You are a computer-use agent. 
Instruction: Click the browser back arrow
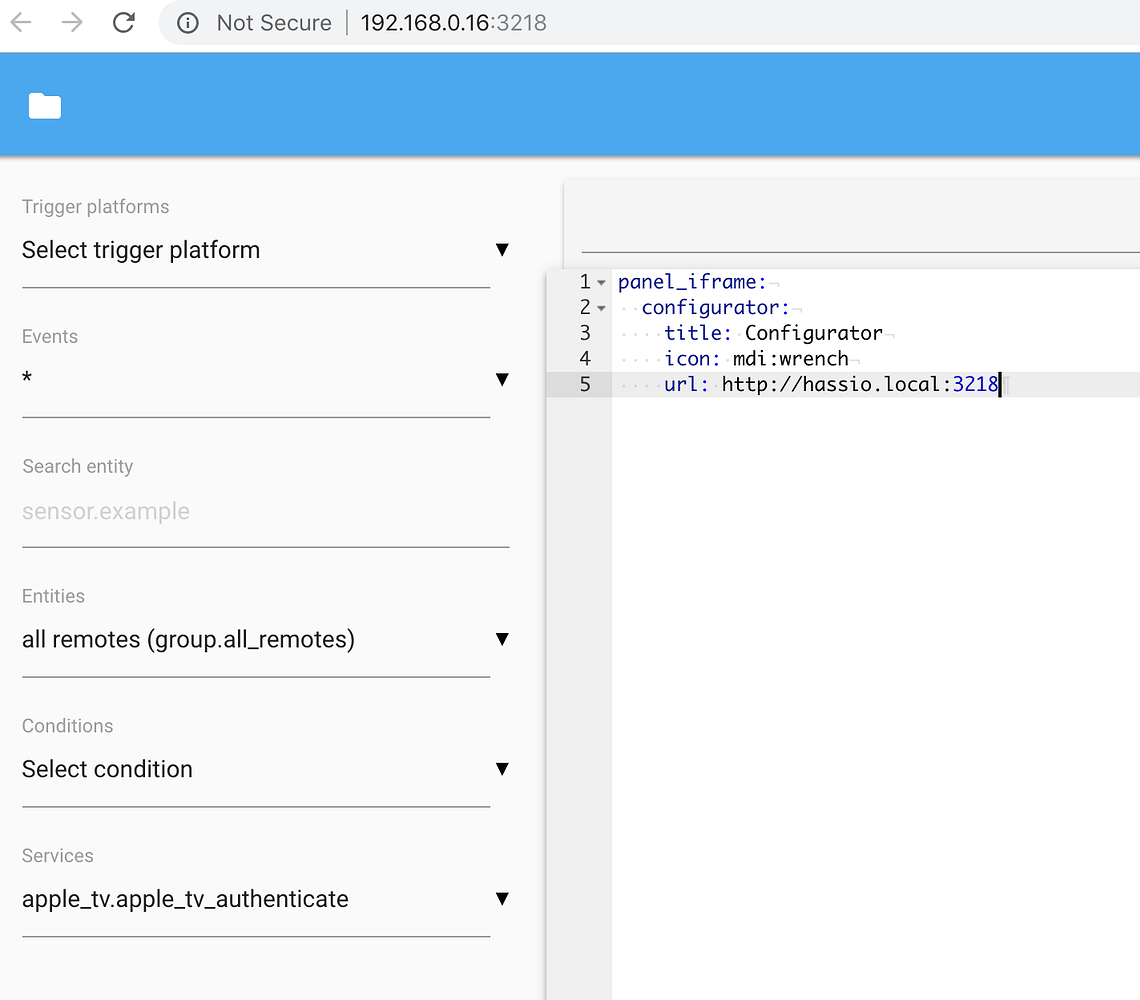pyautogui.click(x=20, y=22)
